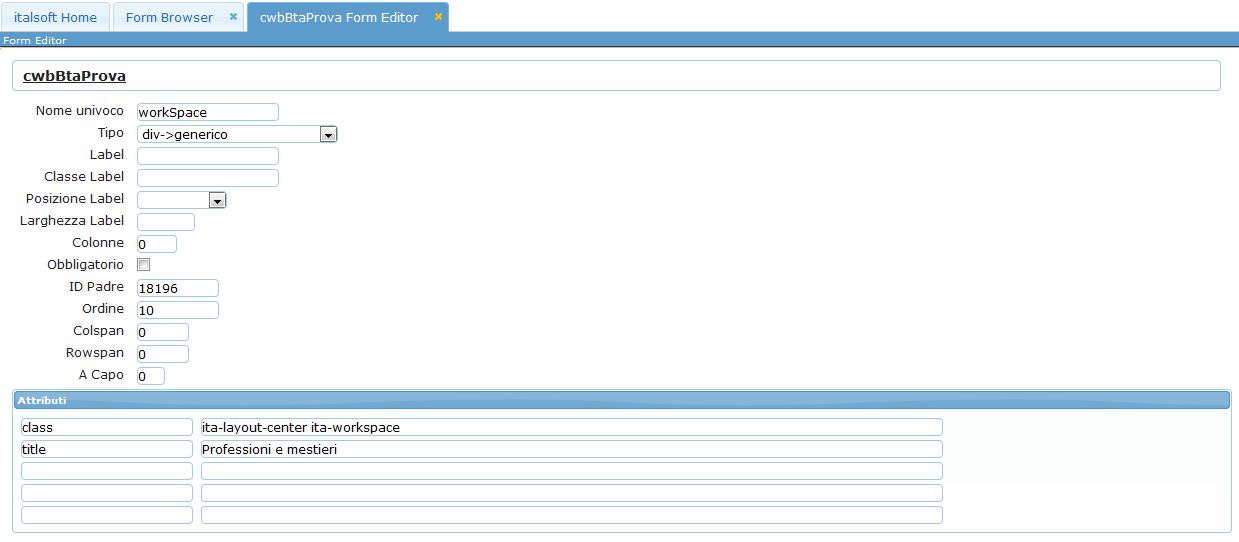Switch to Form Browser tab
The width and height of the screenshot is (1239, 542).
[169, 17]
